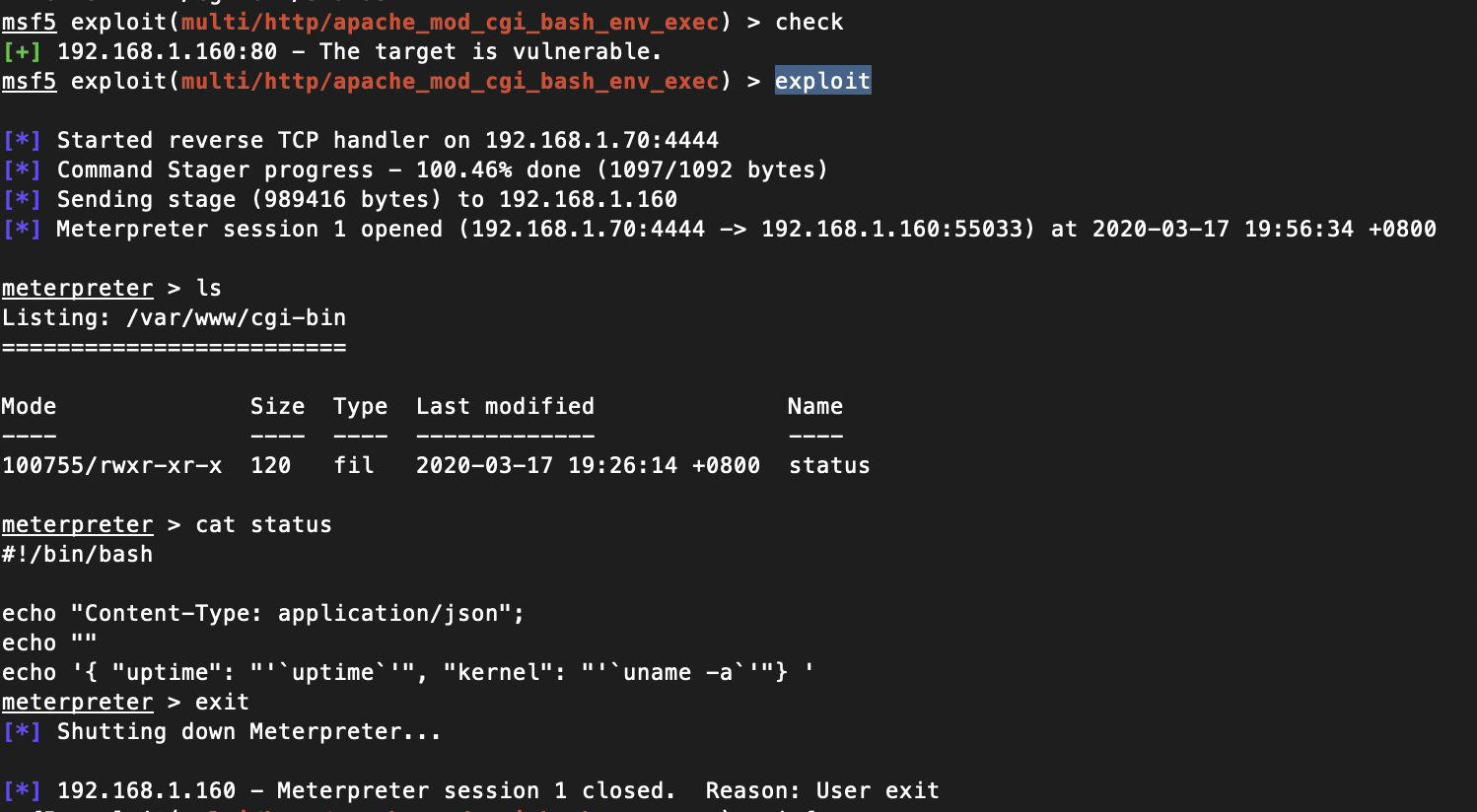Screen dimensions: 1477x812
Task: Click "Reason: User exit" text
Action: (x=822, y=790)
